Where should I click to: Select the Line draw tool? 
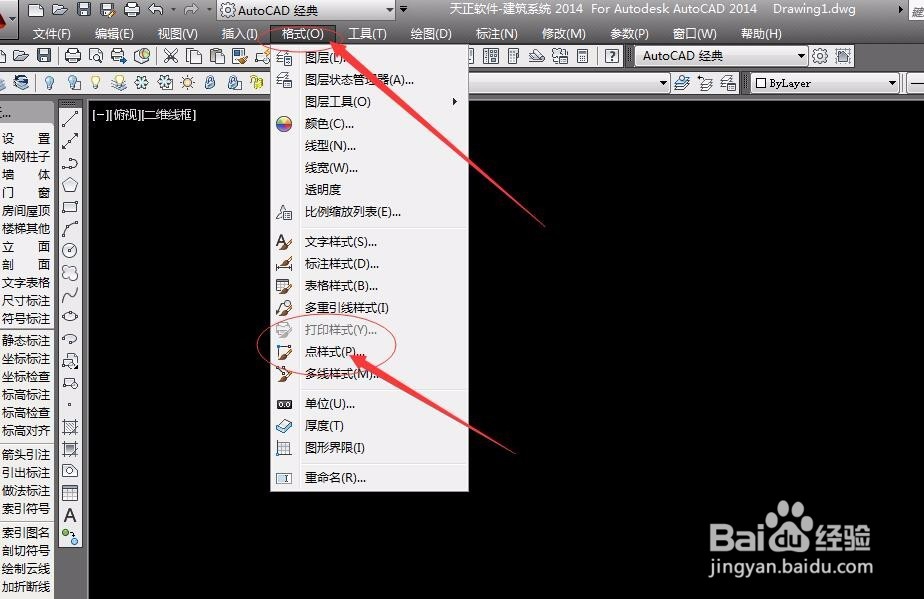pos(70,119)
